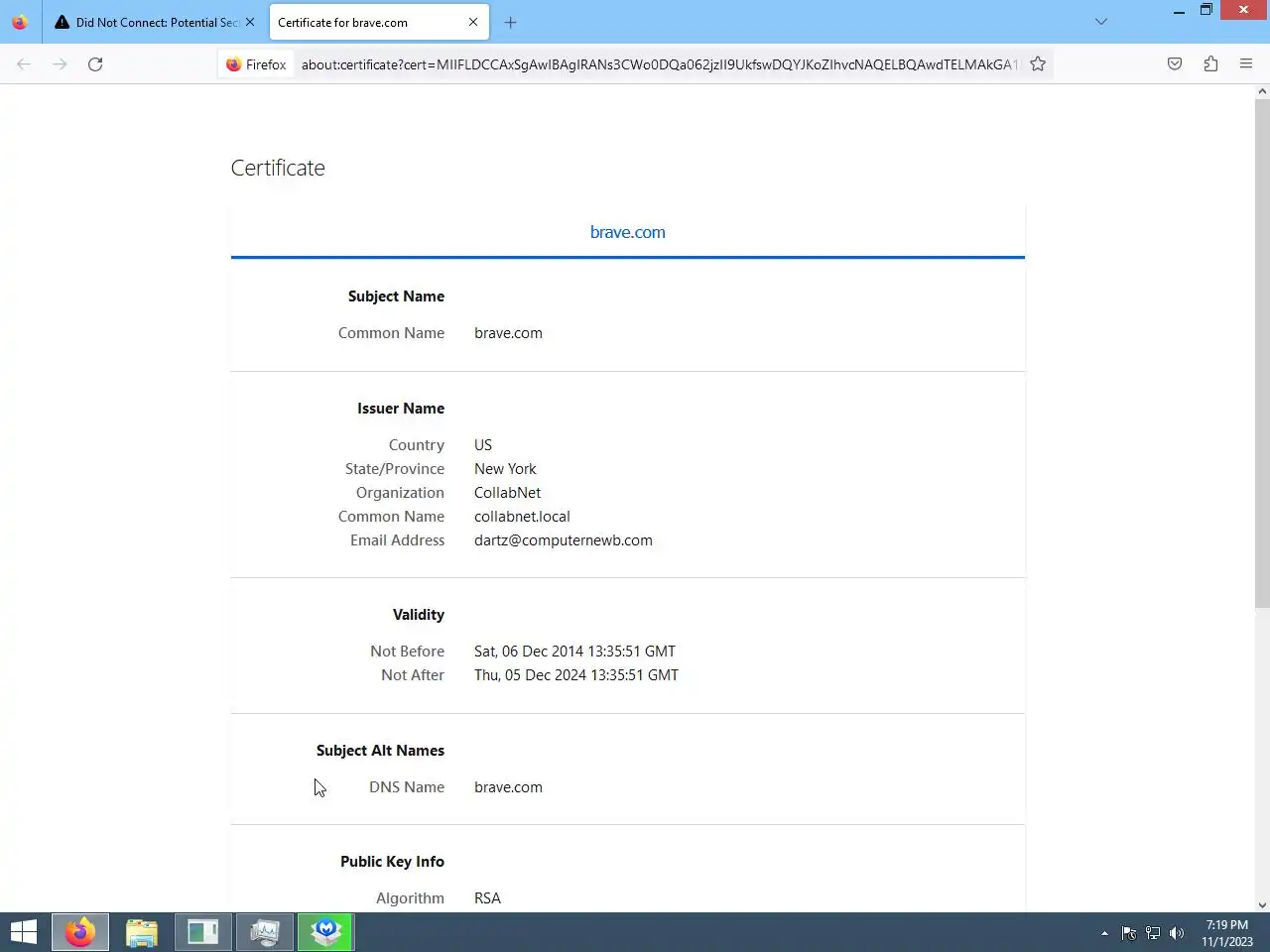1270x952 pixels.
Task: Go forward one page
Action: [60, 64]
